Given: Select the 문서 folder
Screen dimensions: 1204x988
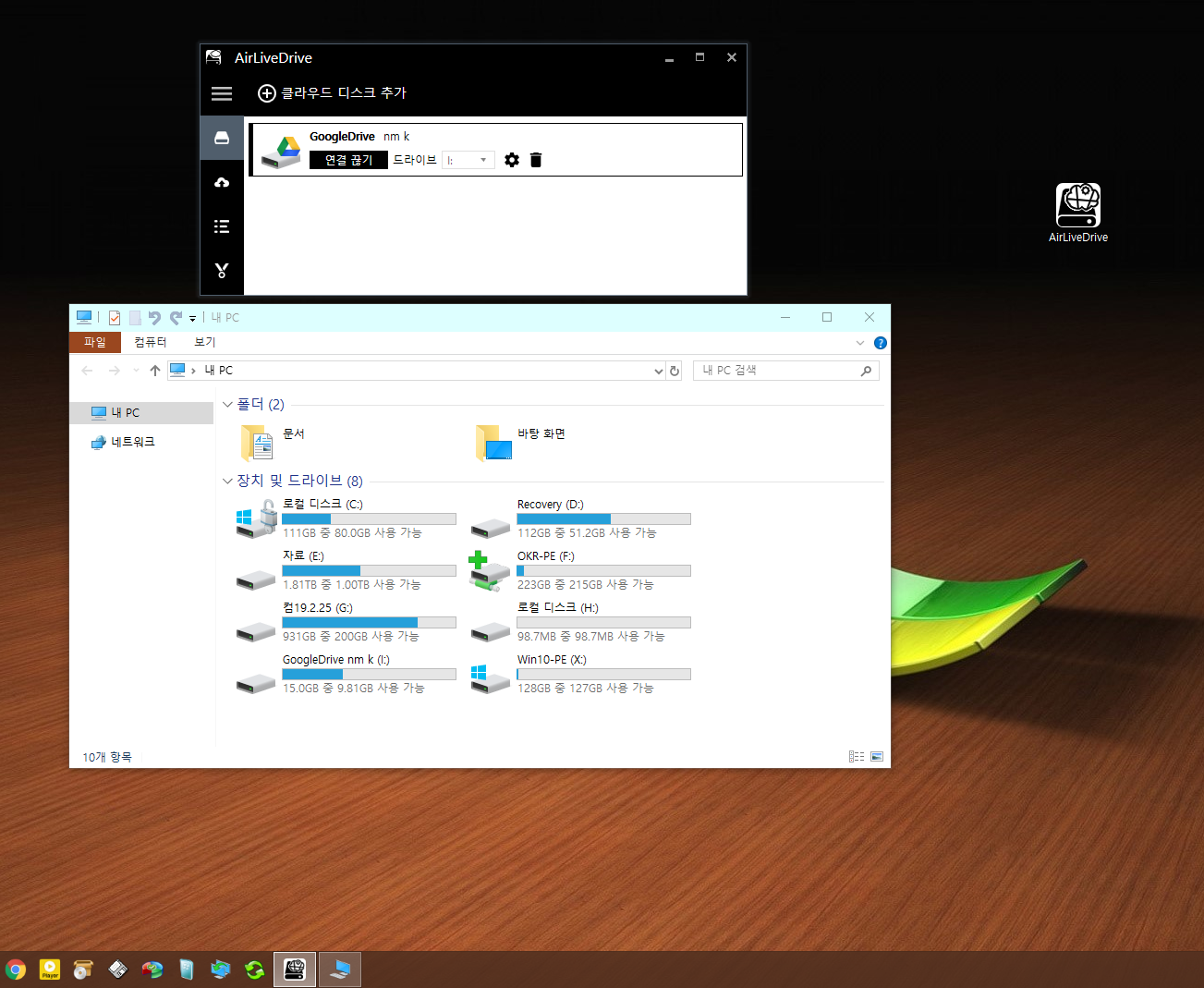Looking at the screenshot, I should (274, 443).
